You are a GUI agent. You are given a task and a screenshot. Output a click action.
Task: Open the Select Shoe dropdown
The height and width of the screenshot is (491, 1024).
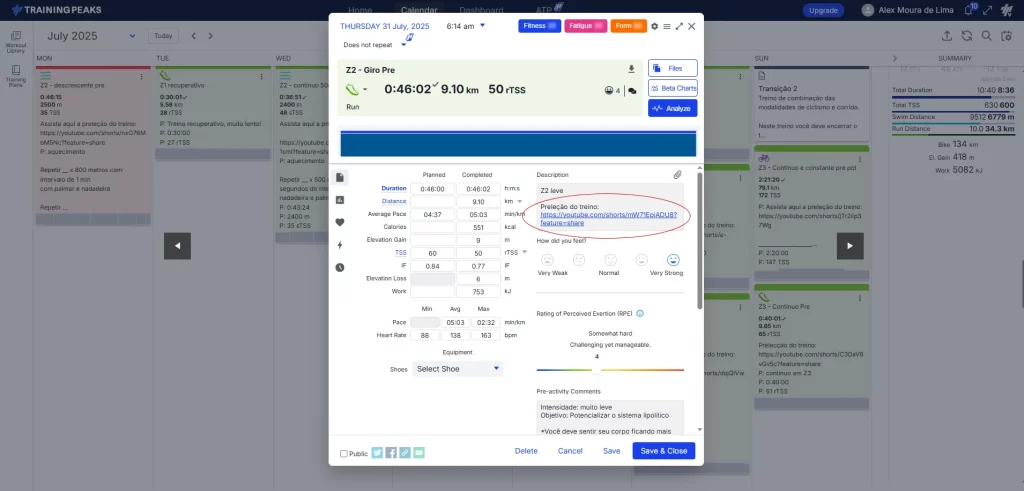coord(457,369)
